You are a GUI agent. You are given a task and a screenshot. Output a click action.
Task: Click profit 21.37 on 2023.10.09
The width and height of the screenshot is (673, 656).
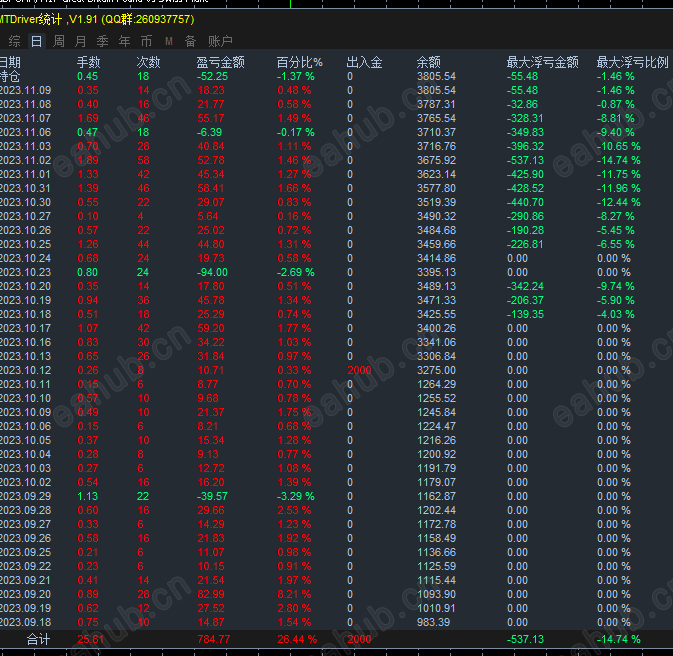click(x=211, y=412)
